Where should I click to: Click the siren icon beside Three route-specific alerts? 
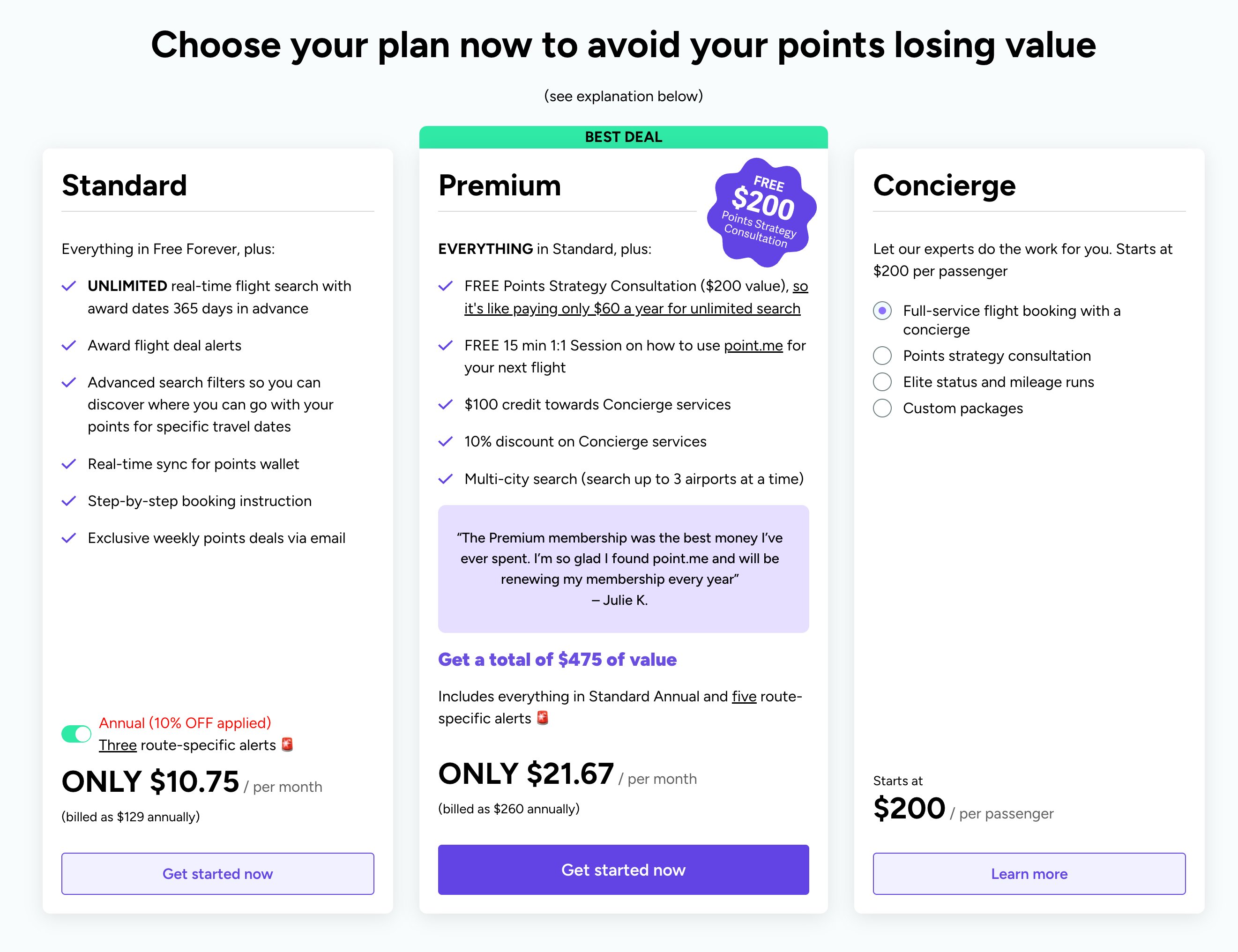[287, 744]
